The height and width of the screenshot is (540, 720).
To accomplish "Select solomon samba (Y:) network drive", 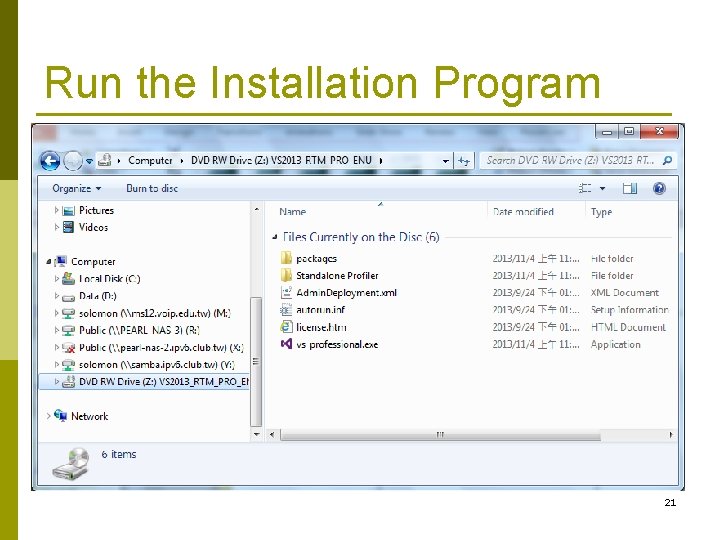I will coord(157,365).
